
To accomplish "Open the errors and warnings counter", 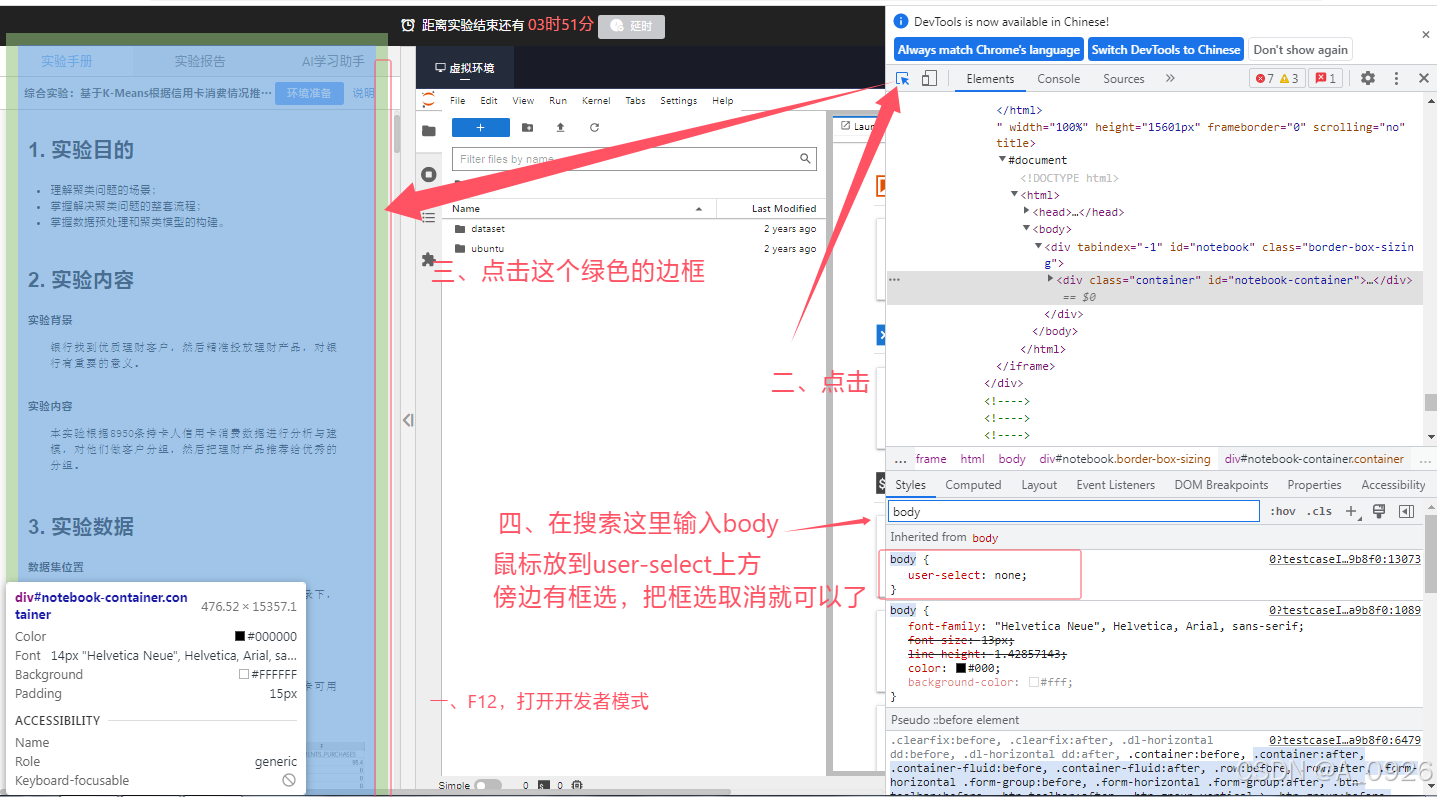I will pyautogui.click(x=1277, y=78).
